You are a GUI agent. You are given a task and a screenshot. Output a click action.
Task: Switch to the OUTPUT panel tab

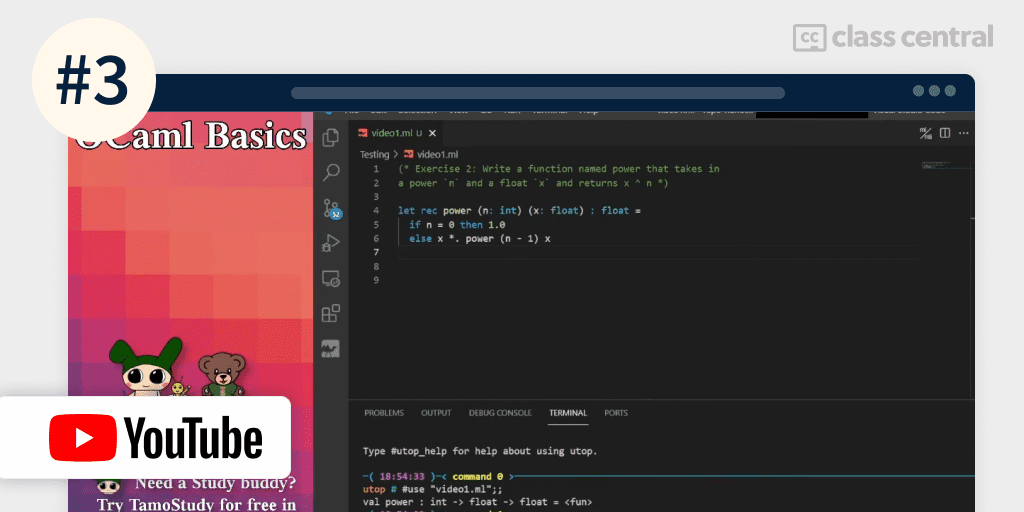[x=436, y=413]
